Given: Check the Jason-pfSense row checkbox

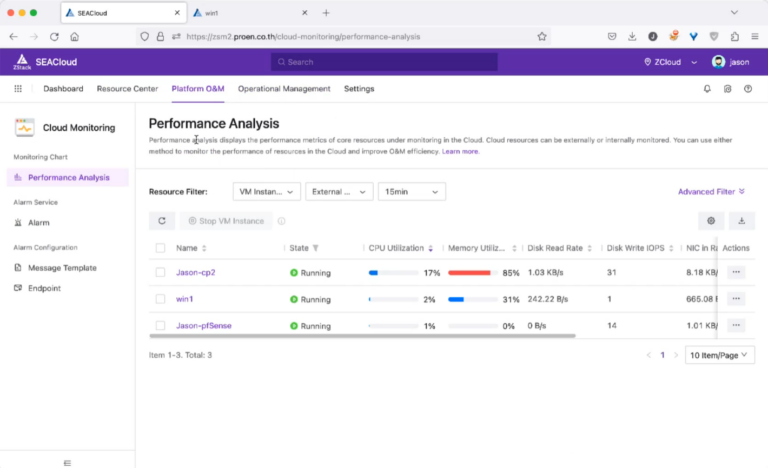Looking at the screenshot, I should click(160, 325).
